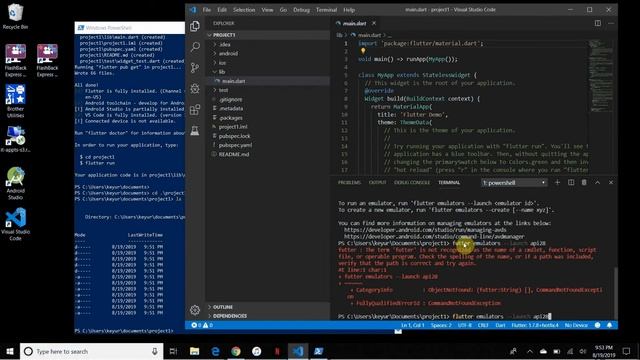The width and height of the screenshot is (640, 360).
Task: Collapse the PROJECT1 explorer section
Action: click(268, 35)
